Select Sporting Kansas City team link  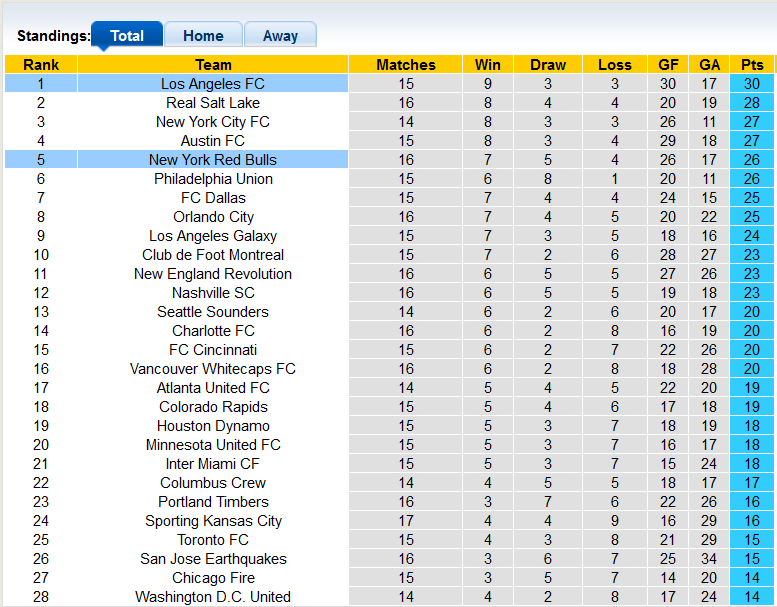(x=213, y=521)
